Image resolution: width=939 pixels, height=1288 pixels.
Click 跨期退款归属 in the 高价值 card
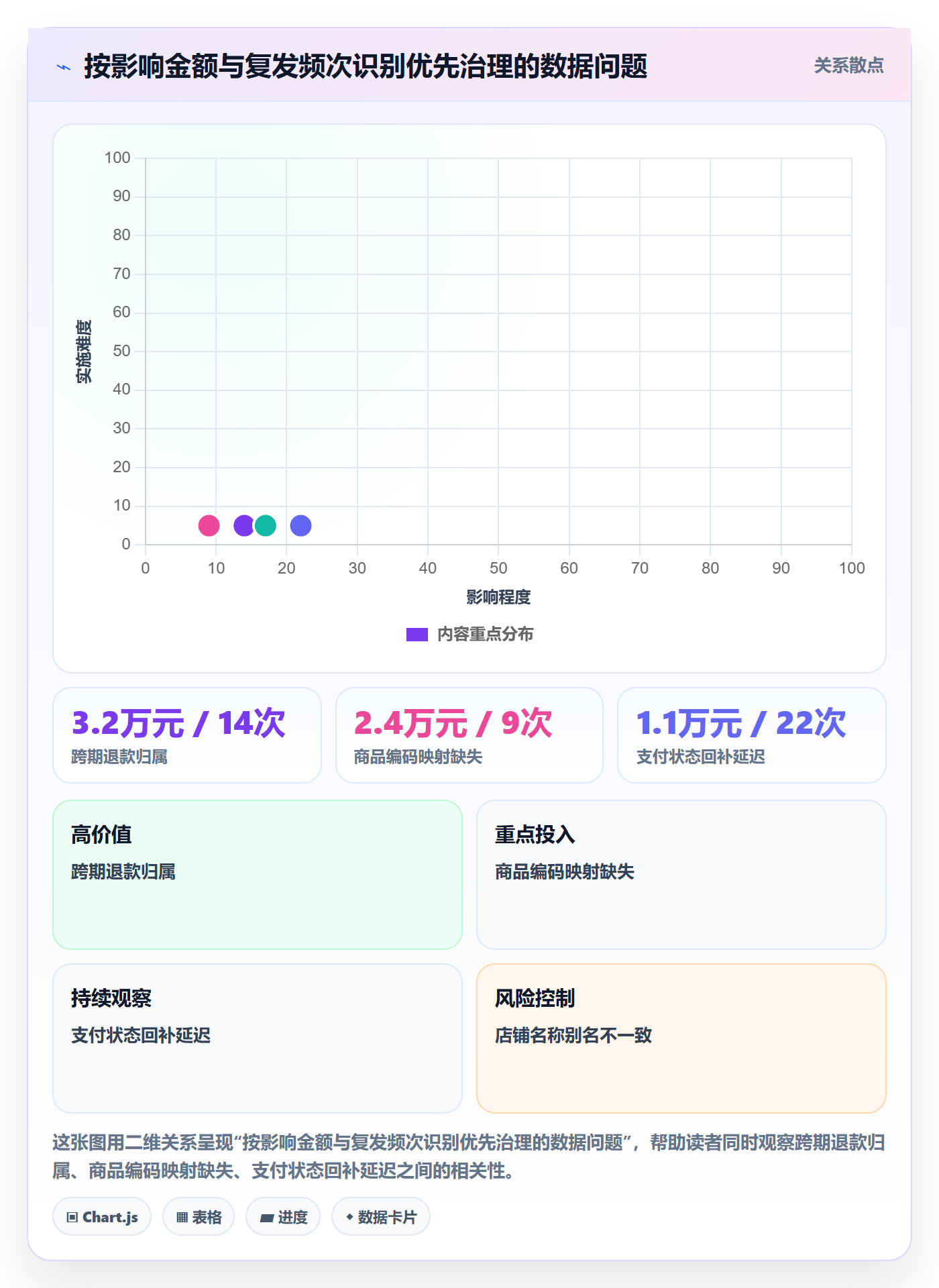tap(123, 871)
